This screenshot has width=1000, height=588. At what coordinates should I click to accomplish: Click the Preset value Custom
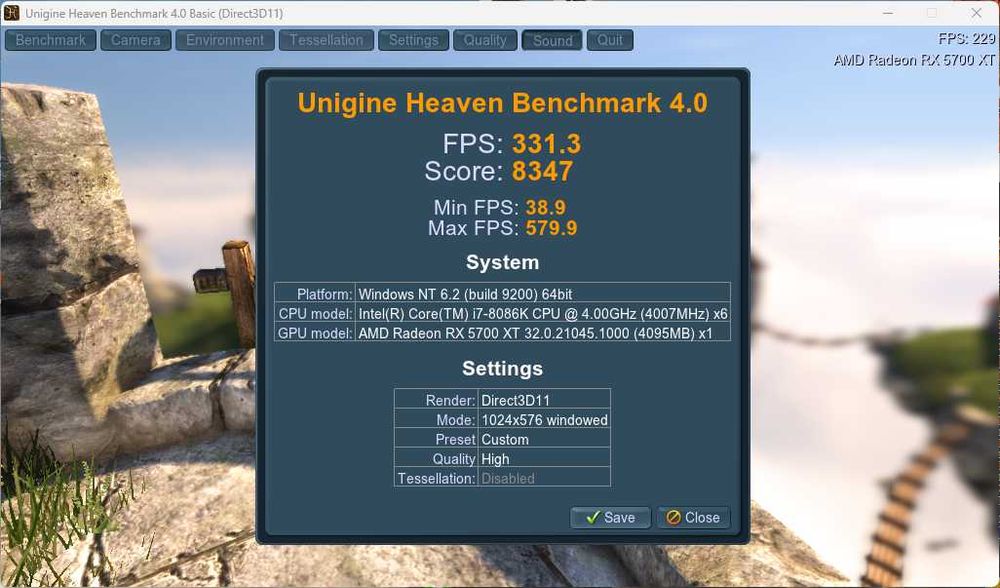pos(544,439)
